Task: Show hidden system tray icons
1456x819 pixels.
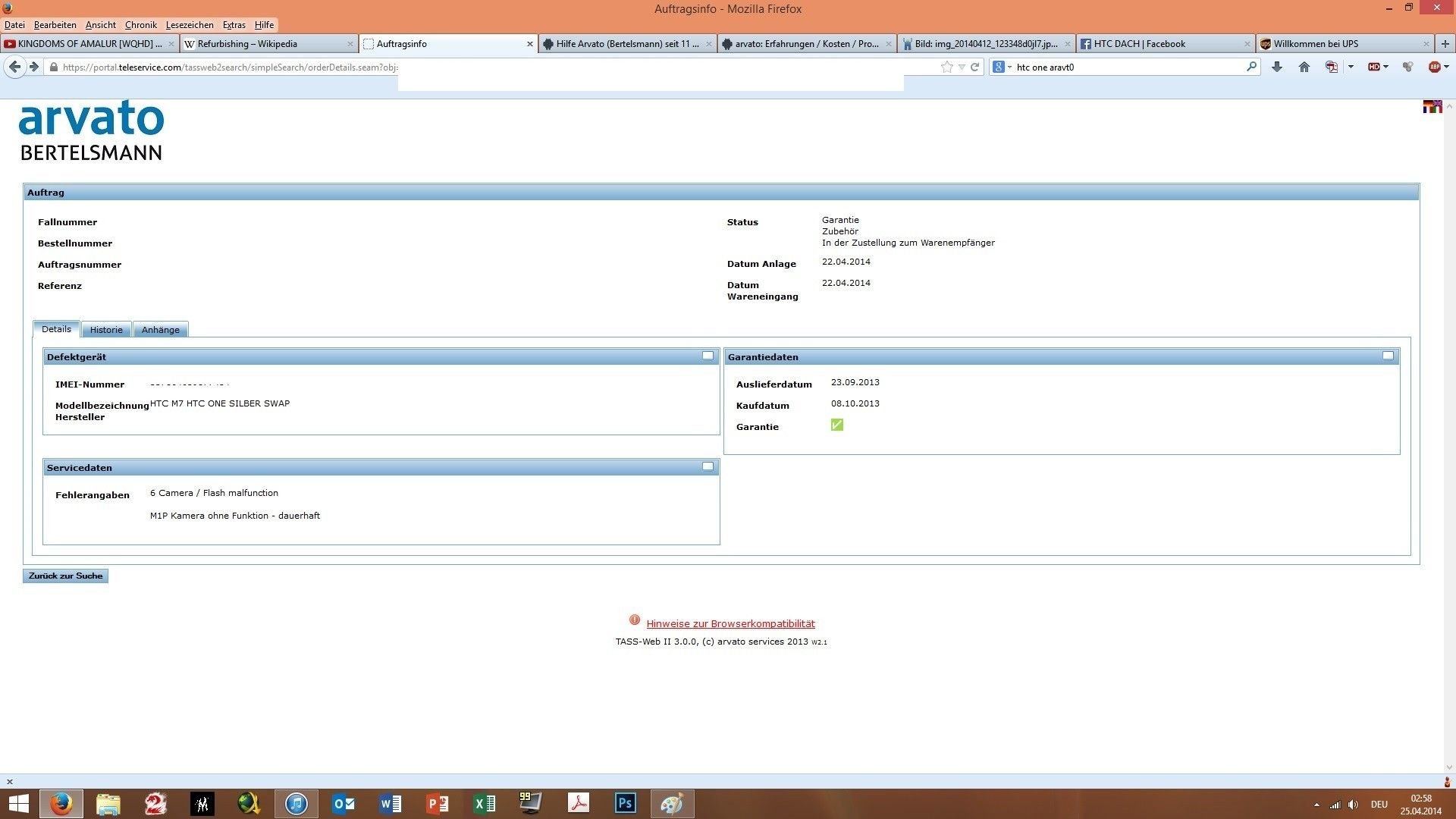Action: pyautogui.click(x=1316, y=805)
